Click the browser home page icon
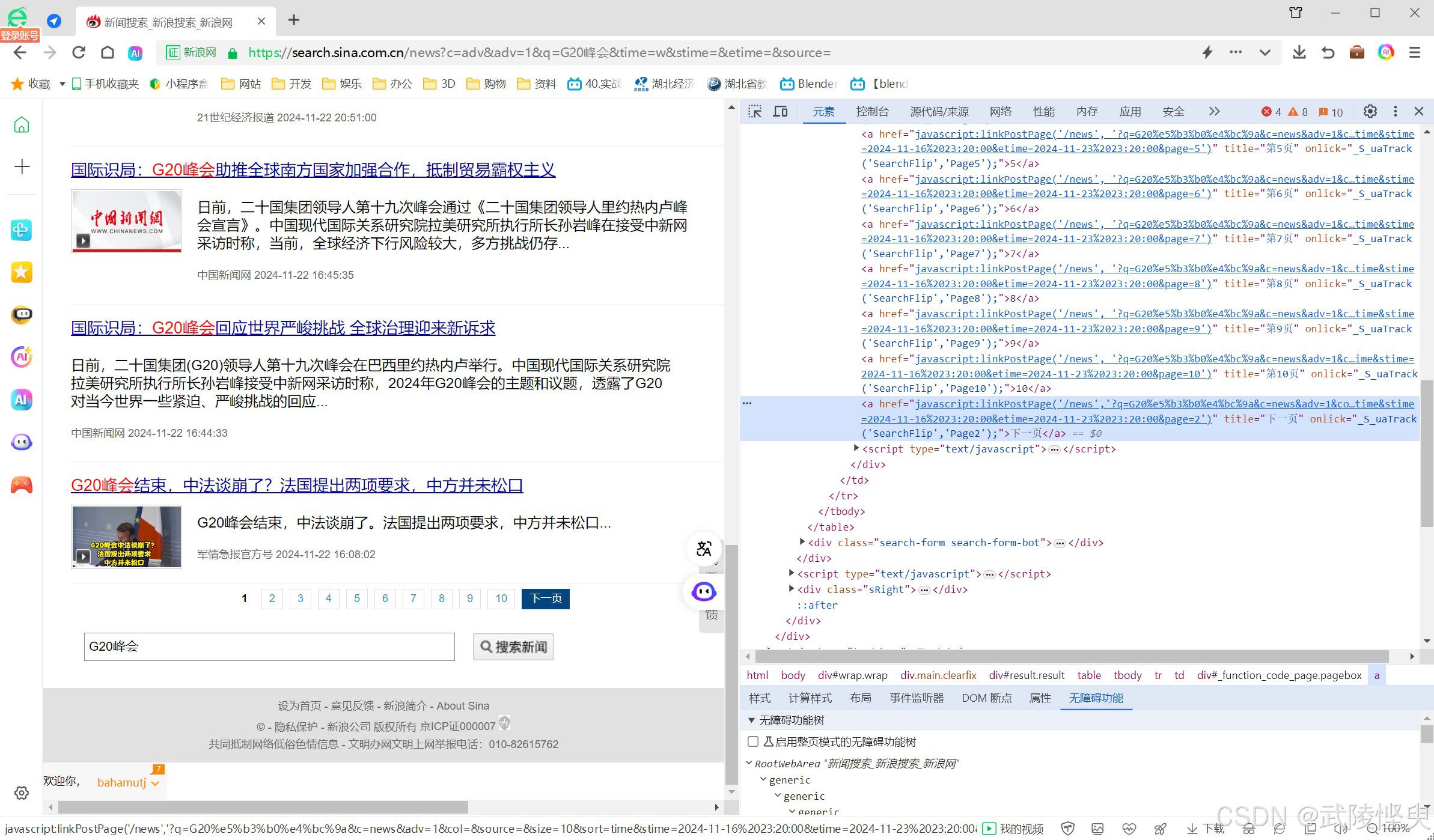The image size is (1434, 840). click(108, 52)
